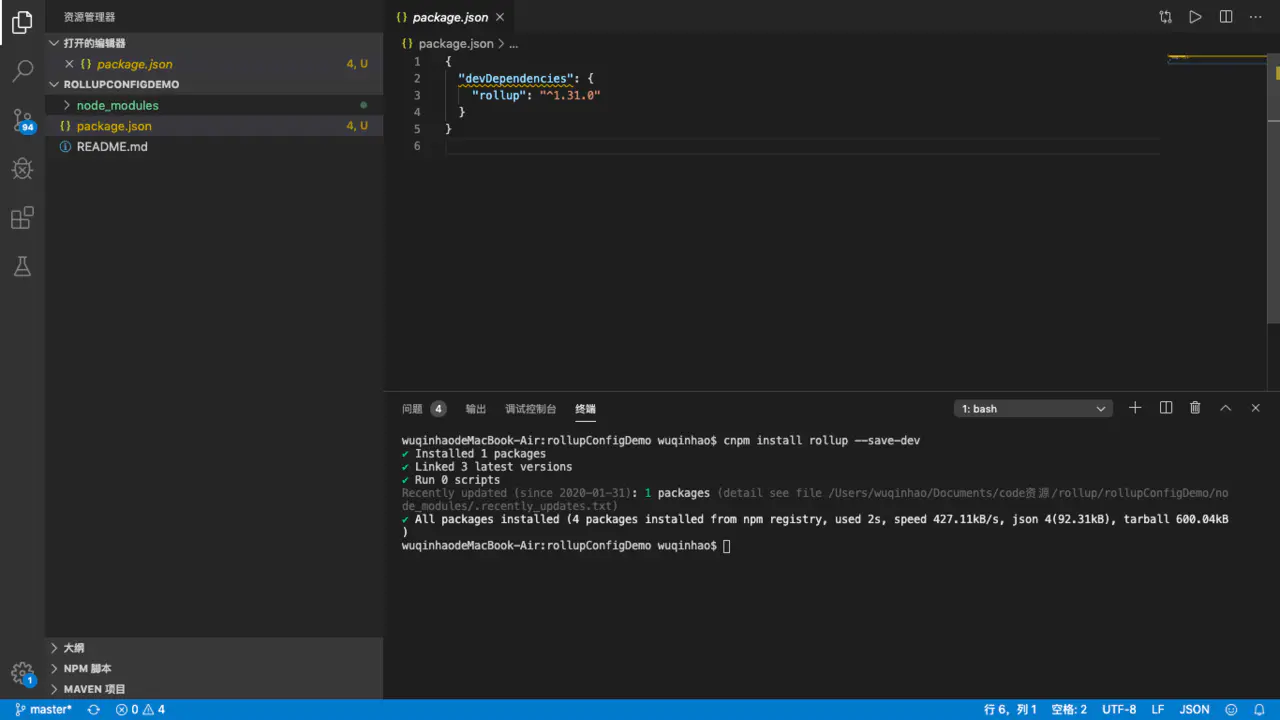Open the Run and Debug view
Viewport: 1280px width, 720px height.
22,169
